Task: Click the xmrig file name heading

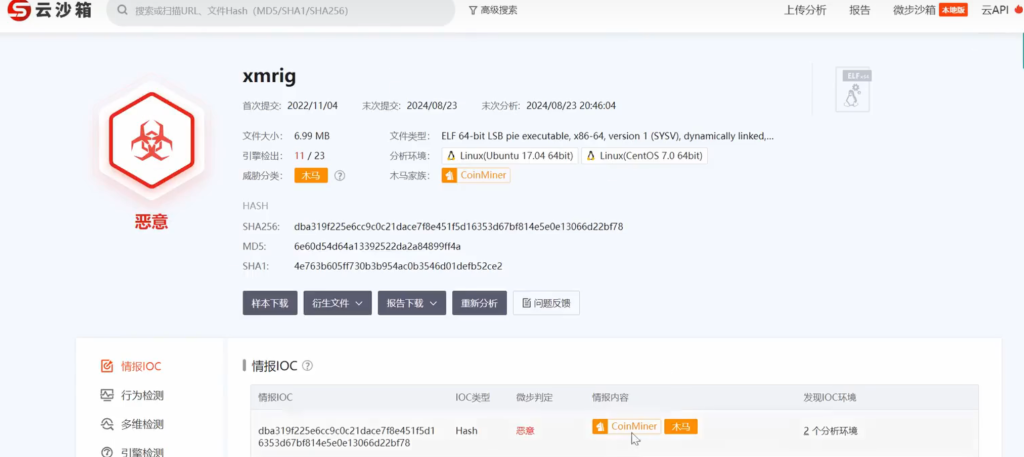Action: (x=269, y=76)
